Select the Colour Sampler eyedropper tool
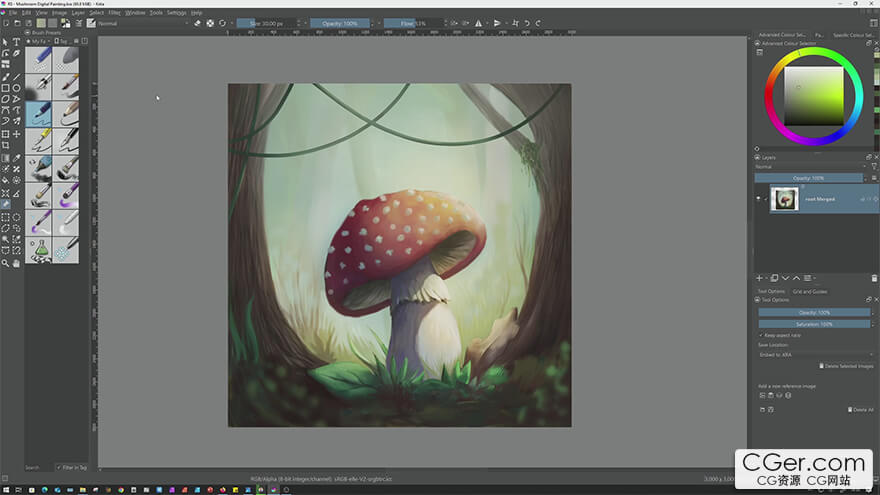880x495 pixels. [x=16, y=158]
